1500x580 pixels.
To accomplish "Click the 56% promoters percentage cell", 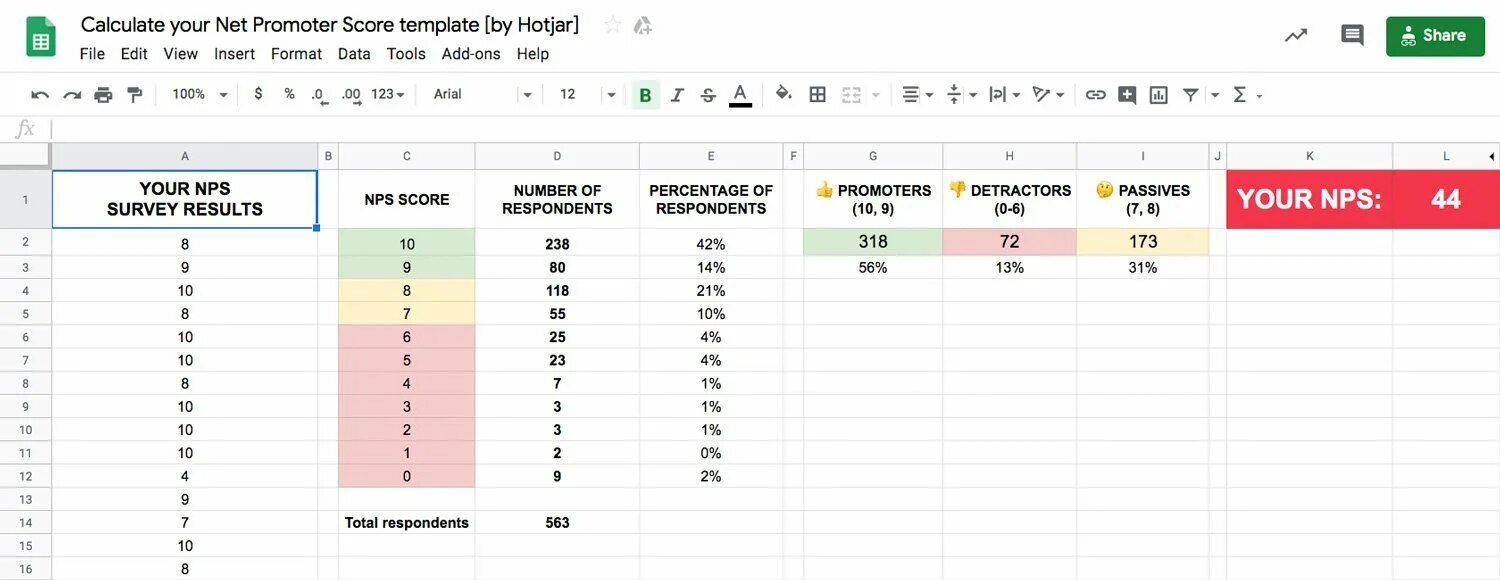I will 873,267.
